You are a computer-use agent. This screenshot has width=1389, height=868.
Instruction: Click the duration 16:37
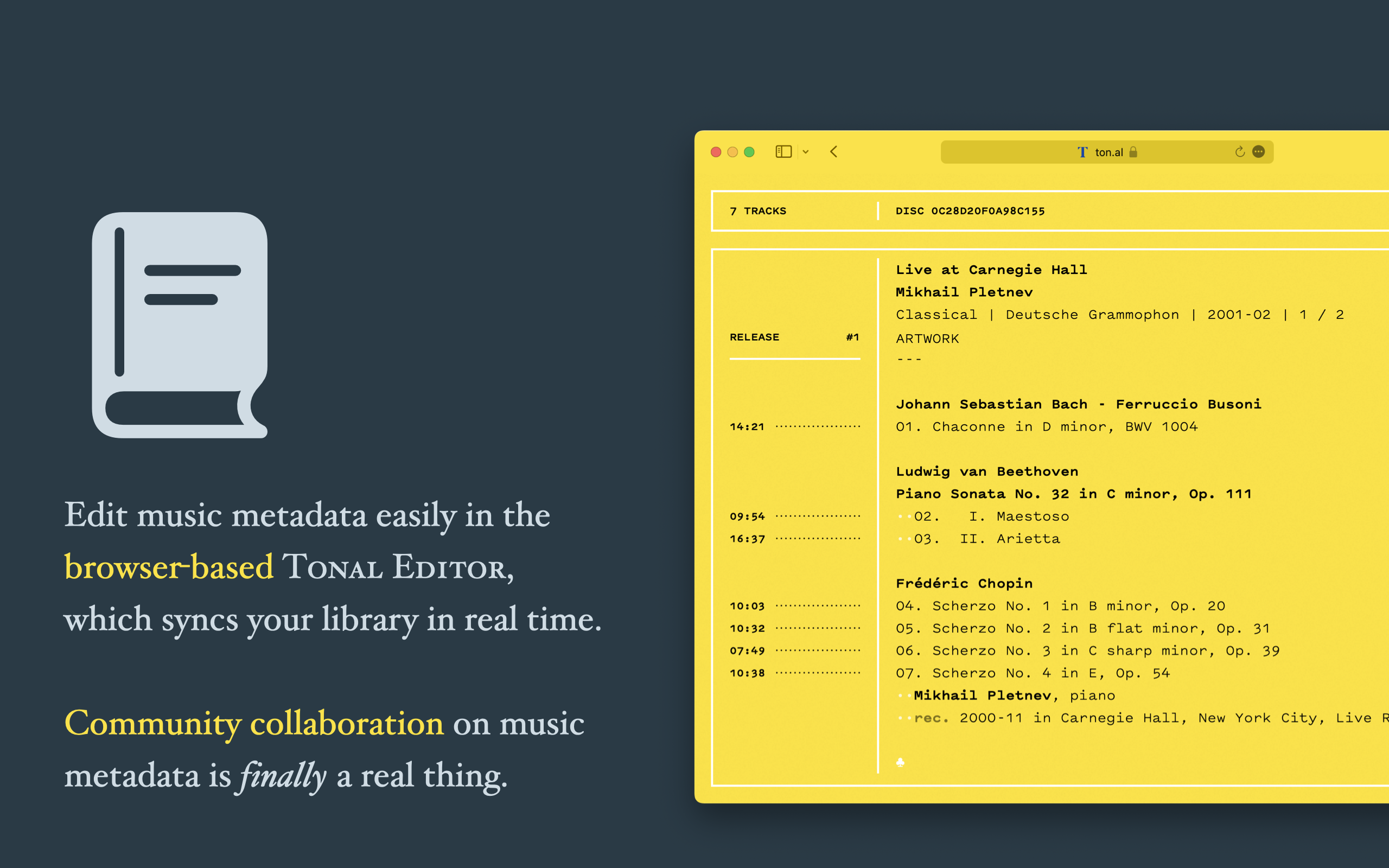point(747,539)
